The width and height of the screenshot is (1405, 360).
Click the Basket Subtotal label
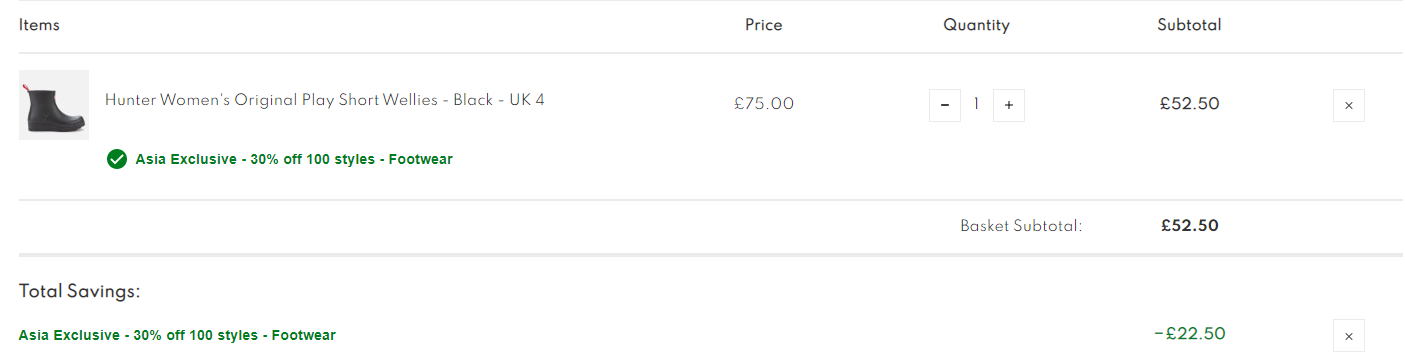click(x=1021, y=226)
